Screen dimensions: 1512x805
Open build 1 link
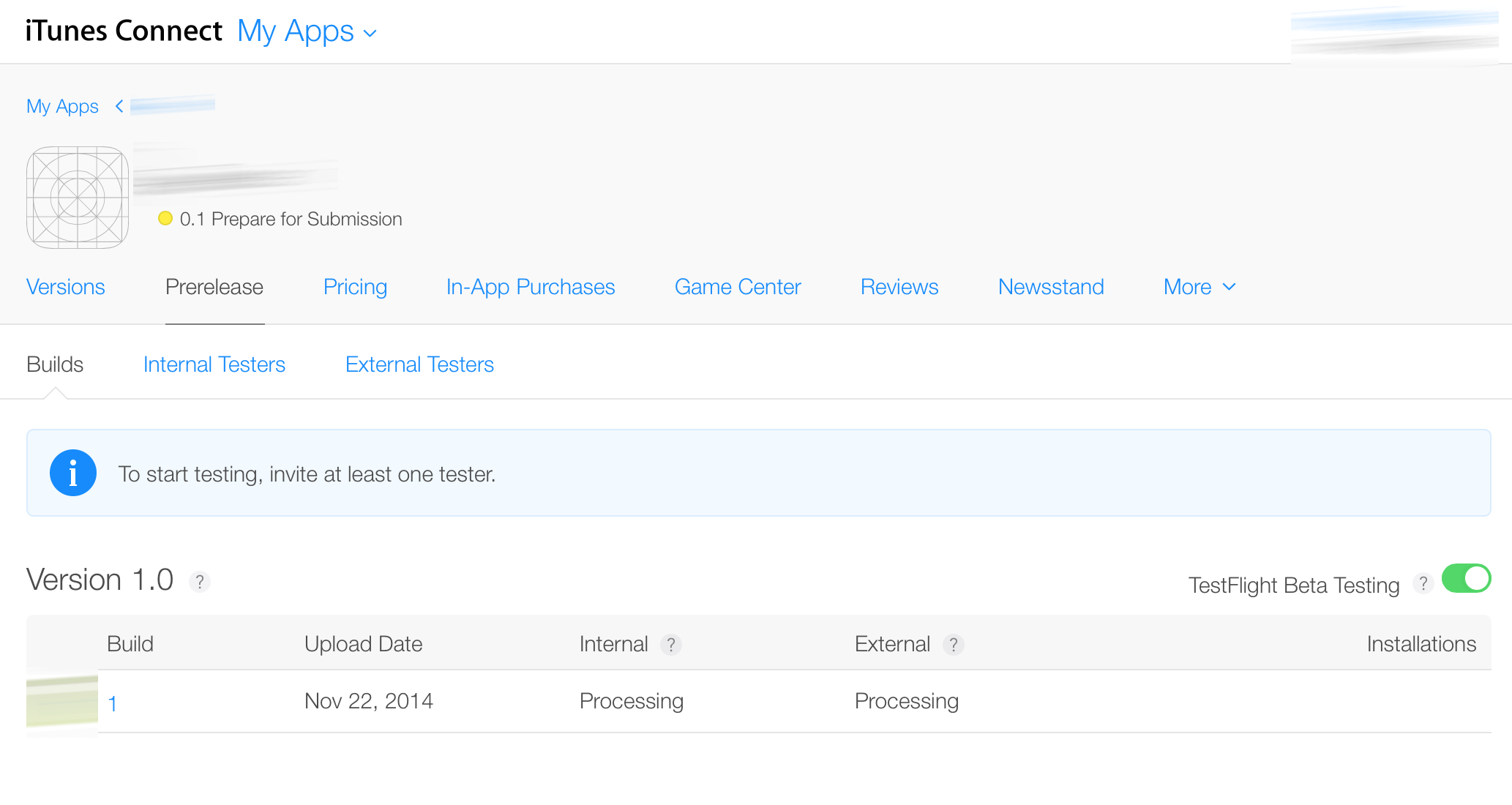point(113,703)
